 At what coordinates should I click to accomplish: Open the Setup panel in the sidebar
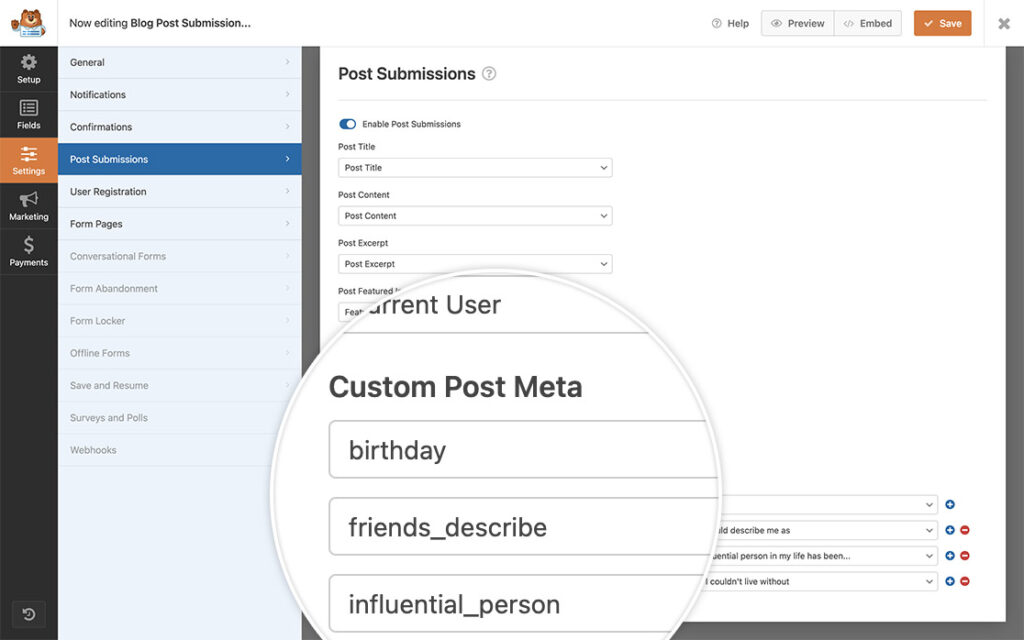[x=28, y=68]
